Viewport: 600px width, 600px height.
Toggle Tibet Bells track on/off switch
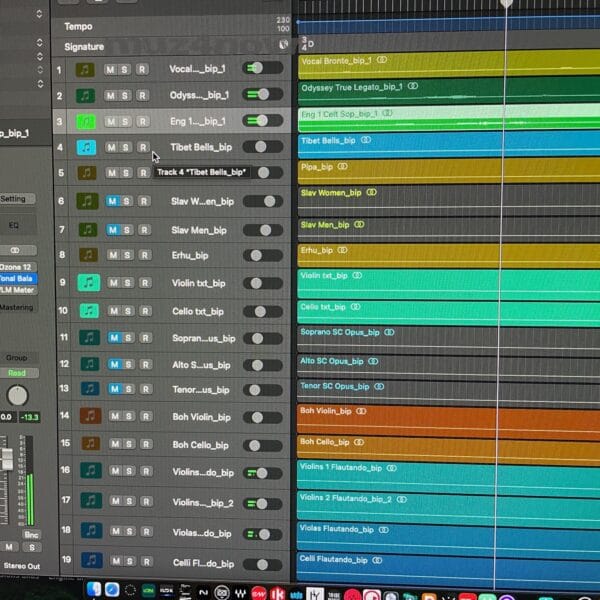[x=263, y=147]
